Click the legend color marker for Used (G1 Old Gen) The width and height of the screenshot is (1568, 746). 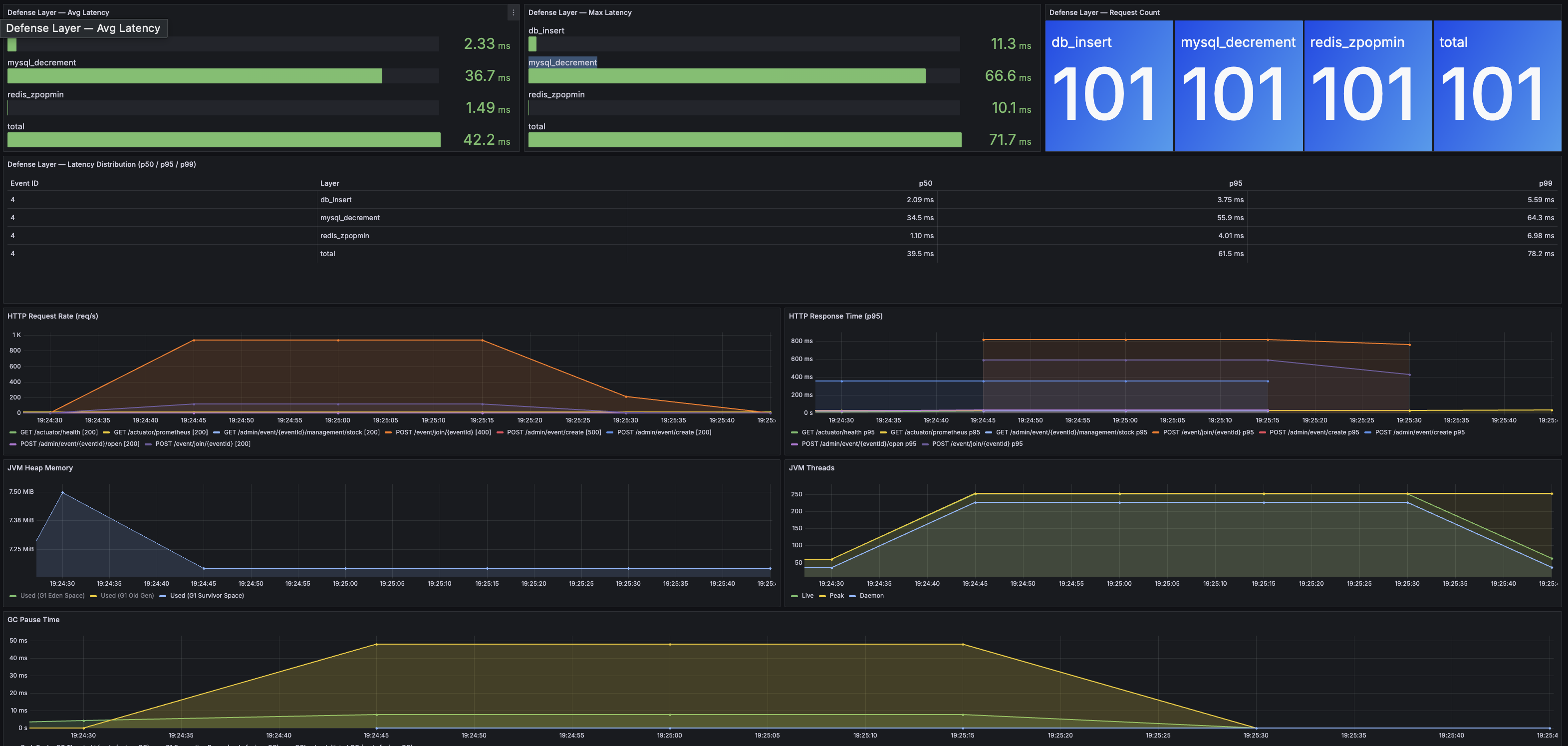93,596
